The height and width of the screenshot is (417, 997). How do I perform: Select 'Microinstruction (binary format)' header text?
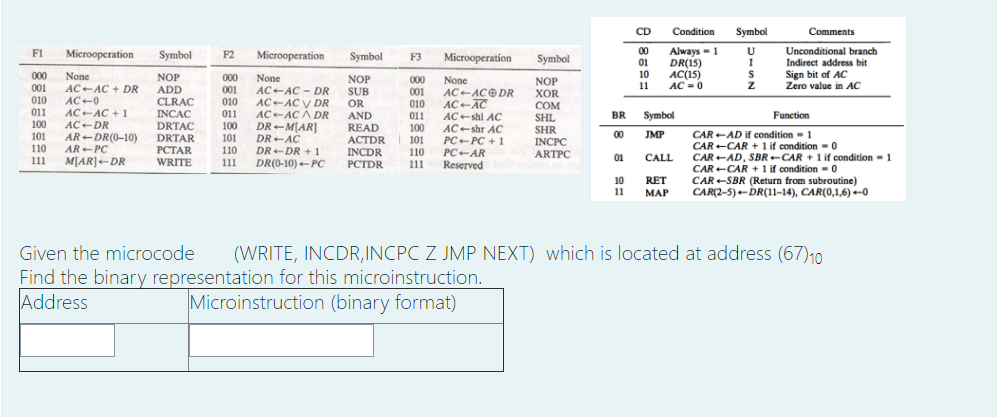point(323,303)
